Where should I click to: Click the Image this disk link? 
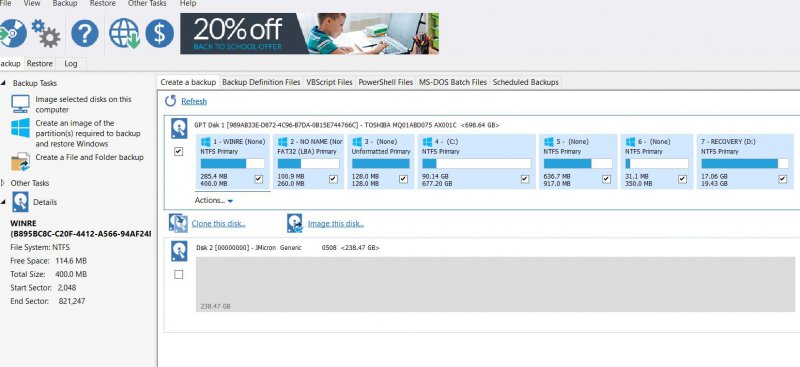336,224
